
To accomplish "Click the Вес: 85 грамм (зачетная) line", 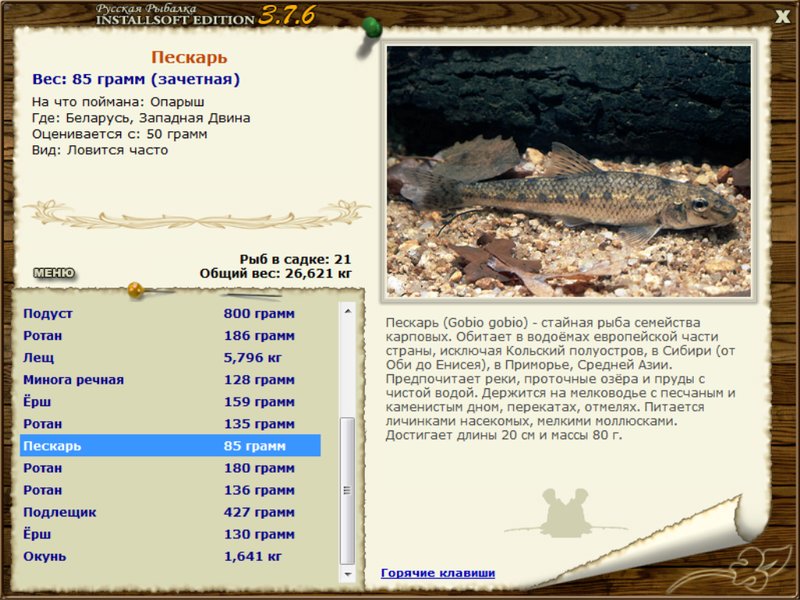I will [x=136, y=79].
